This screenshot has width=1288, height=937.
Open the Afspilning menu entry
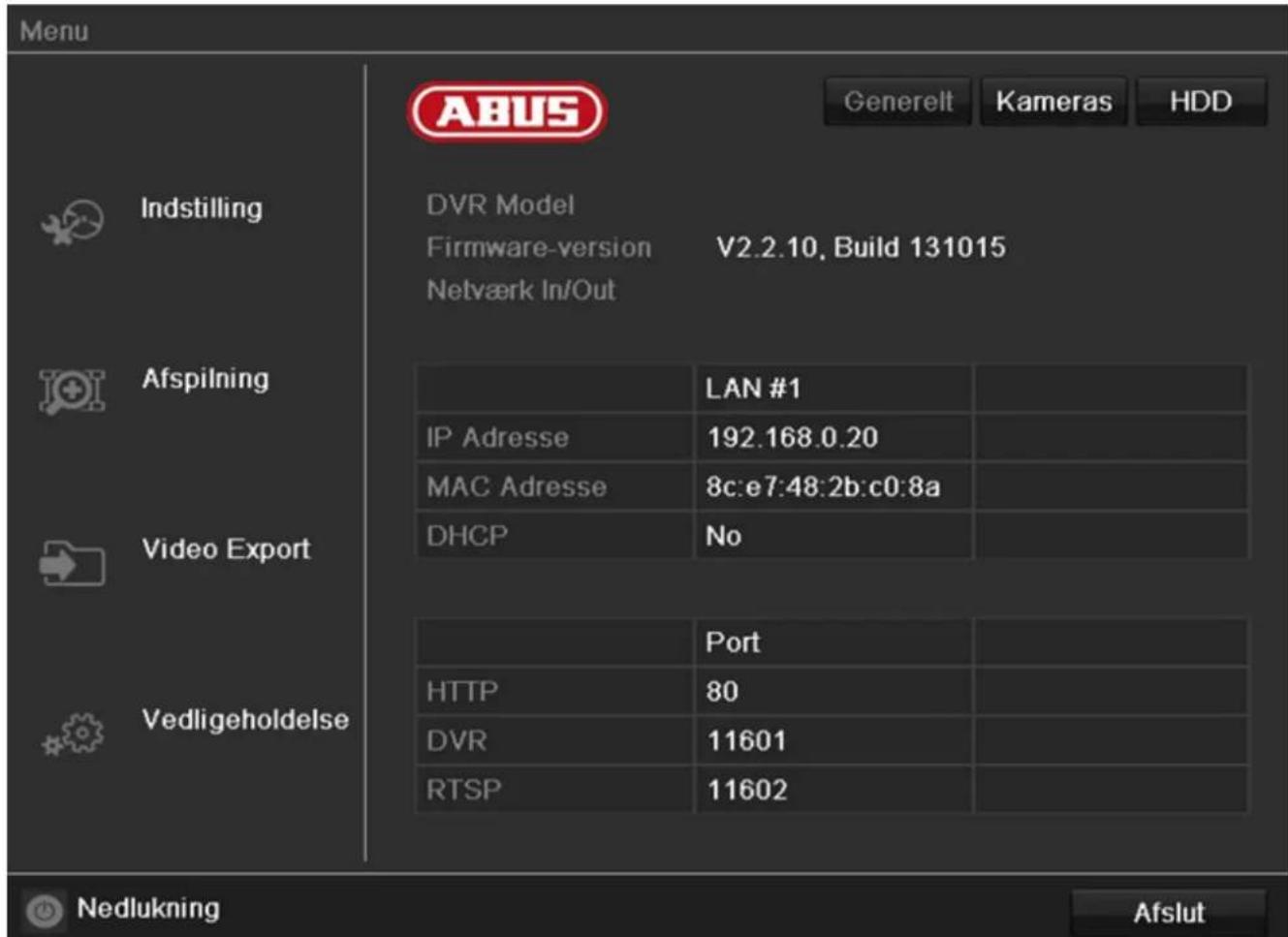205,379
